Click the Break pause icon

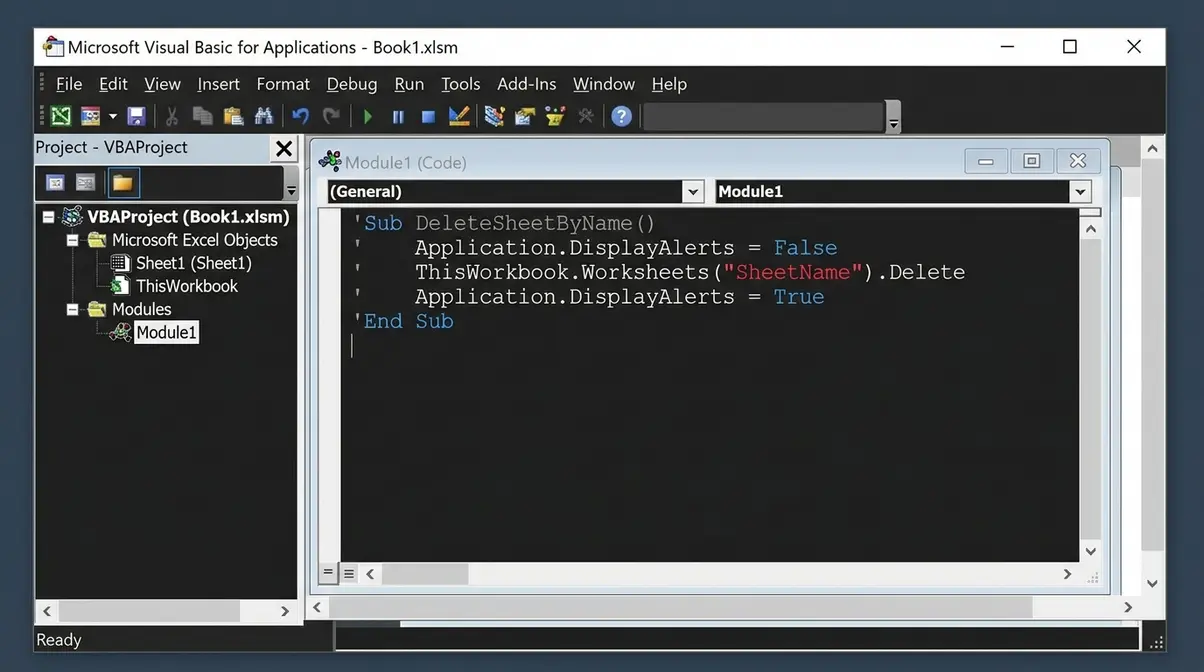(x=398, y=117)
